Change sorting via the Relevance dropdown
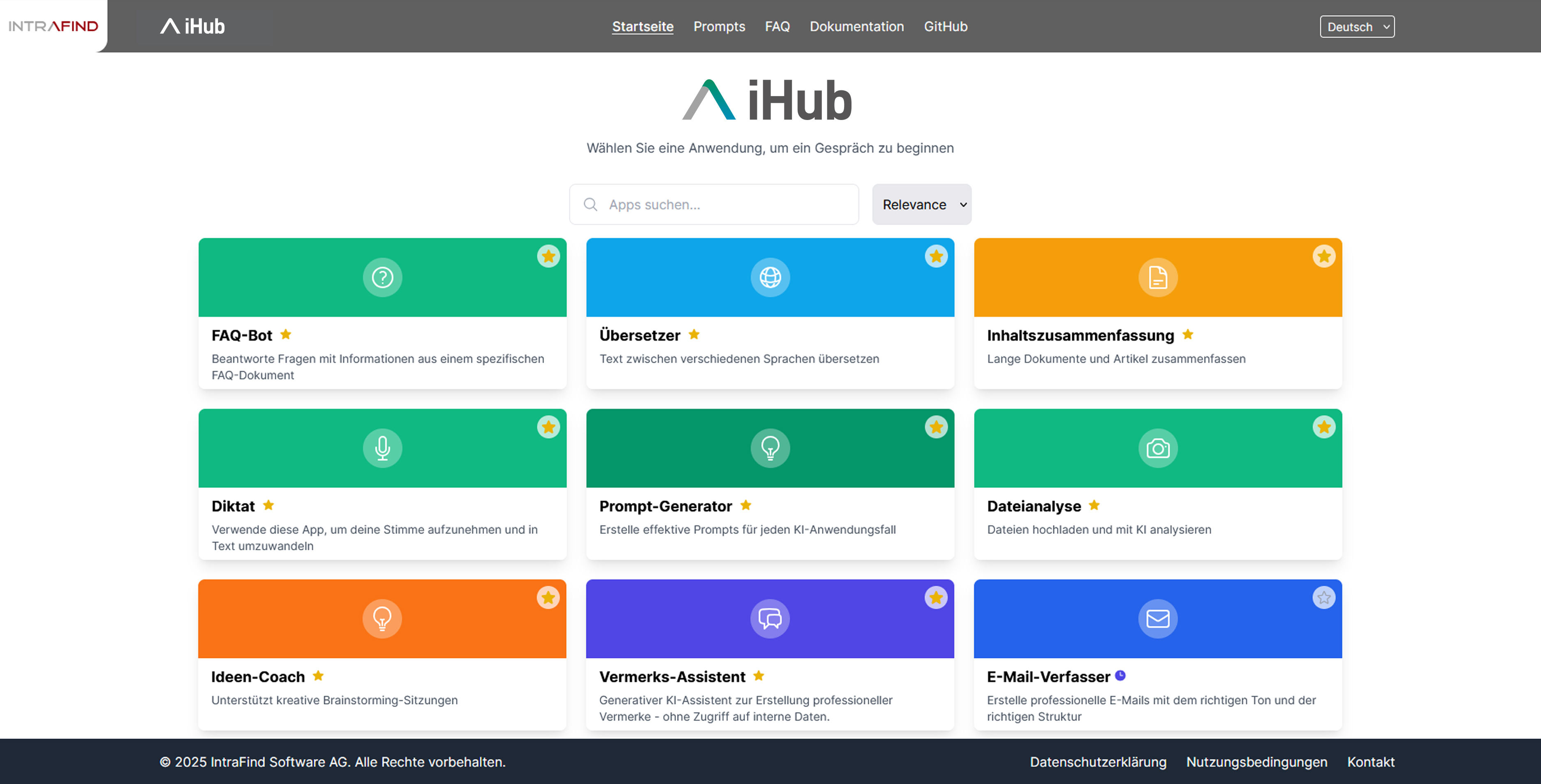Viewport: 1541px width, 784px height. click(921, 204)
